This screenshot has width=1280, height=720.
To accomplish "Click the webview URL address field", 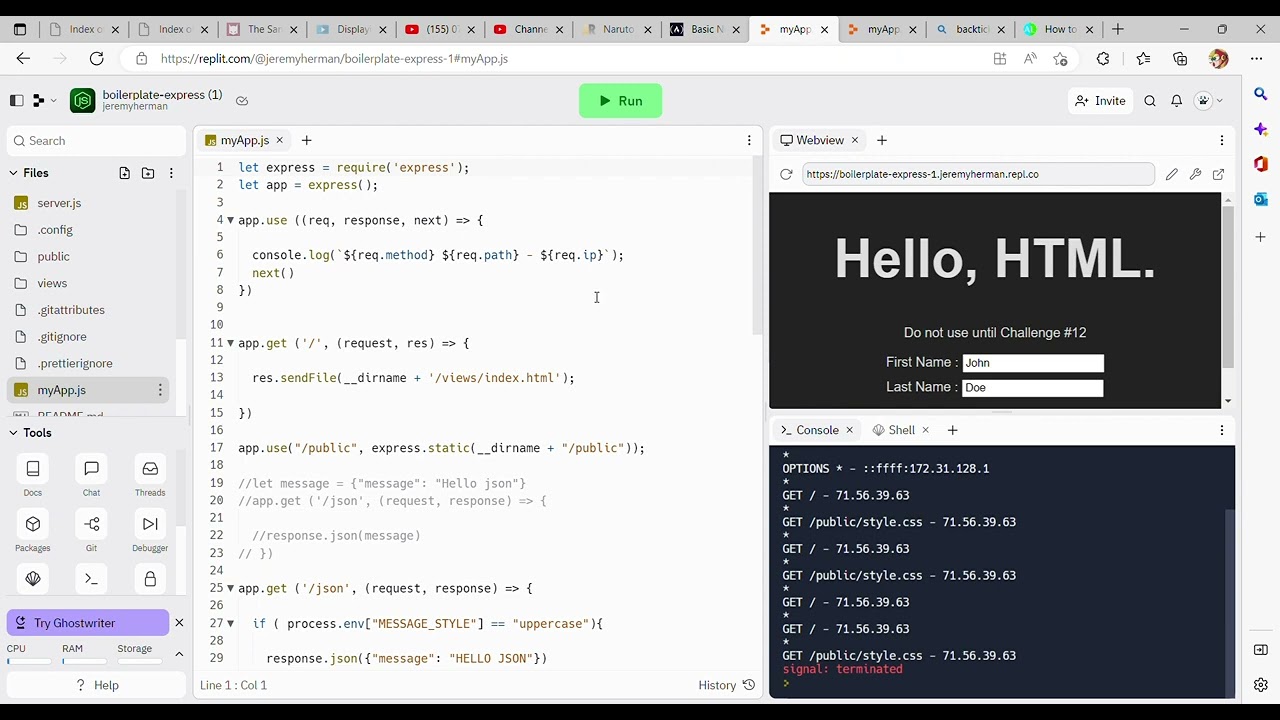I will (978, 174).
